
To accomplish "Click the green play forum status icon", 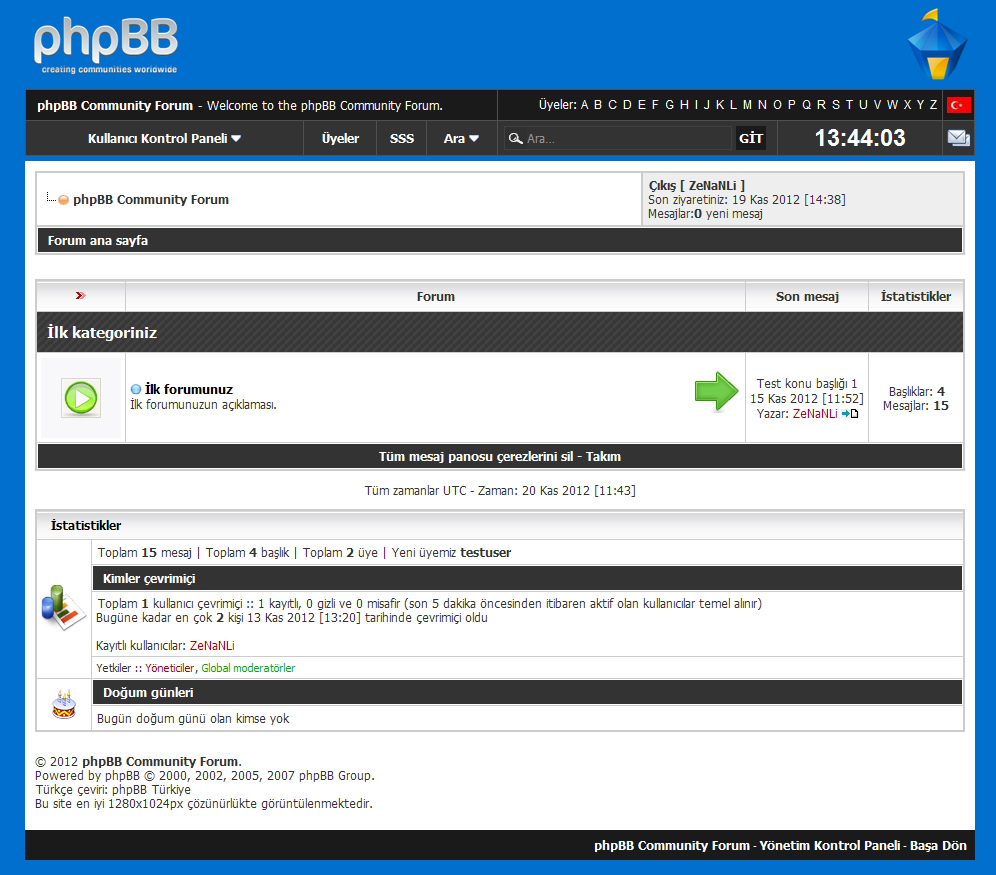I will click(x=81, y=398).
